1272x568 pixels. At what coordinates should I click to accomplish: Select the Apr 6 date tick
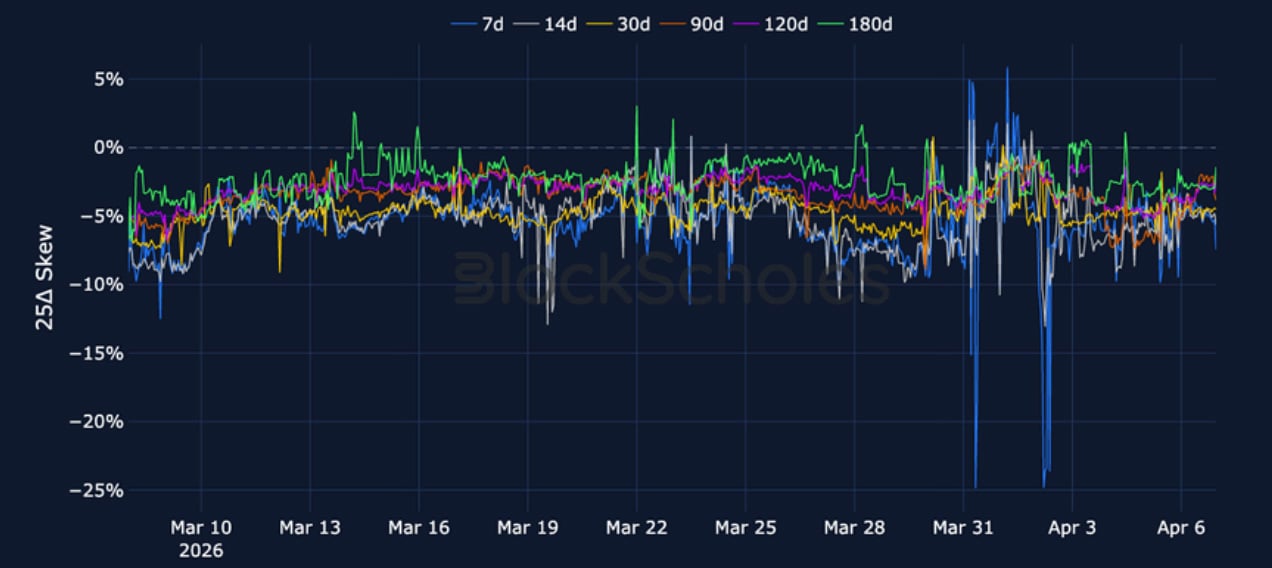point(1181,527)
